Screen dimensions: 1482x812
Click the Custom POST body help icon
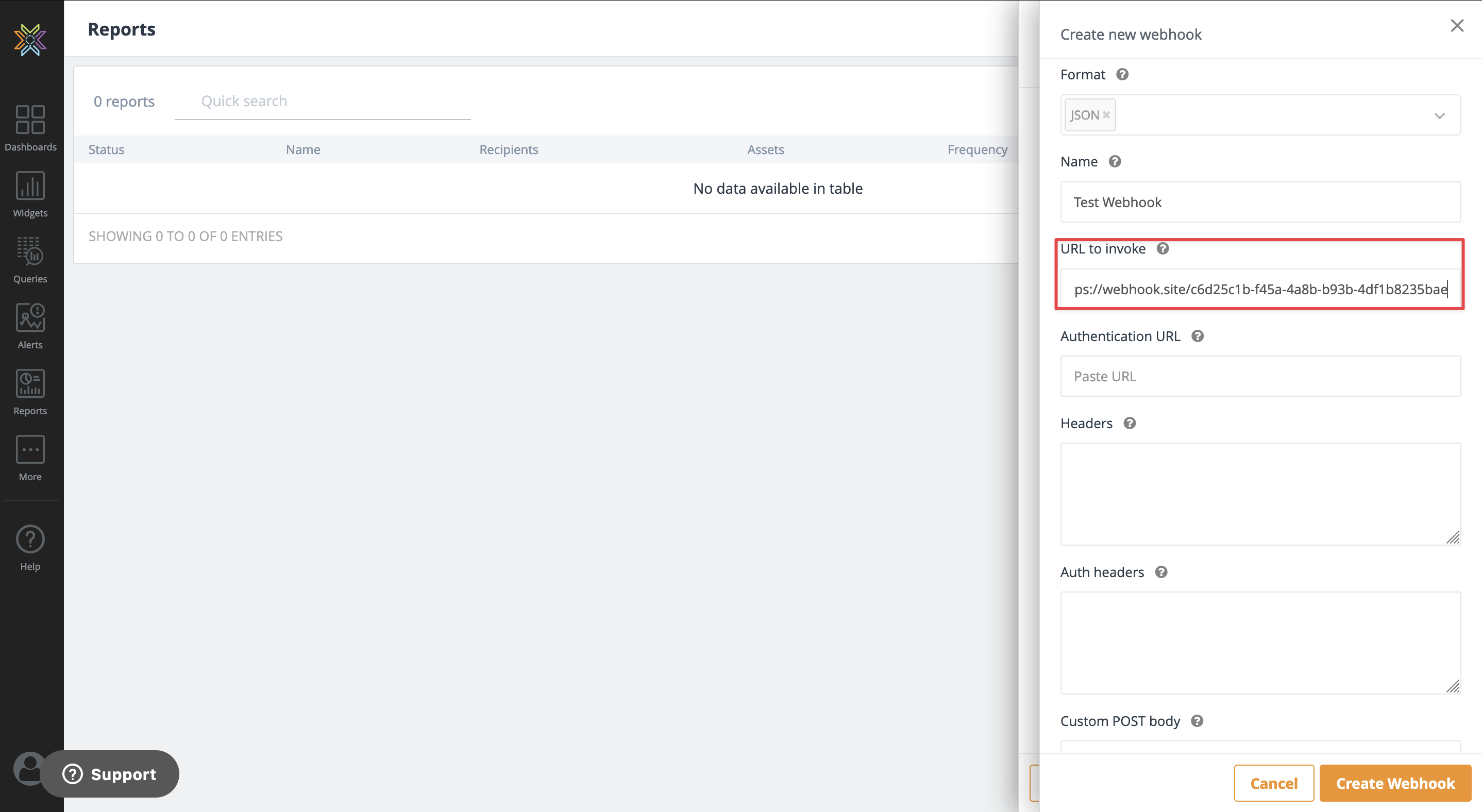coord(1197,721)
